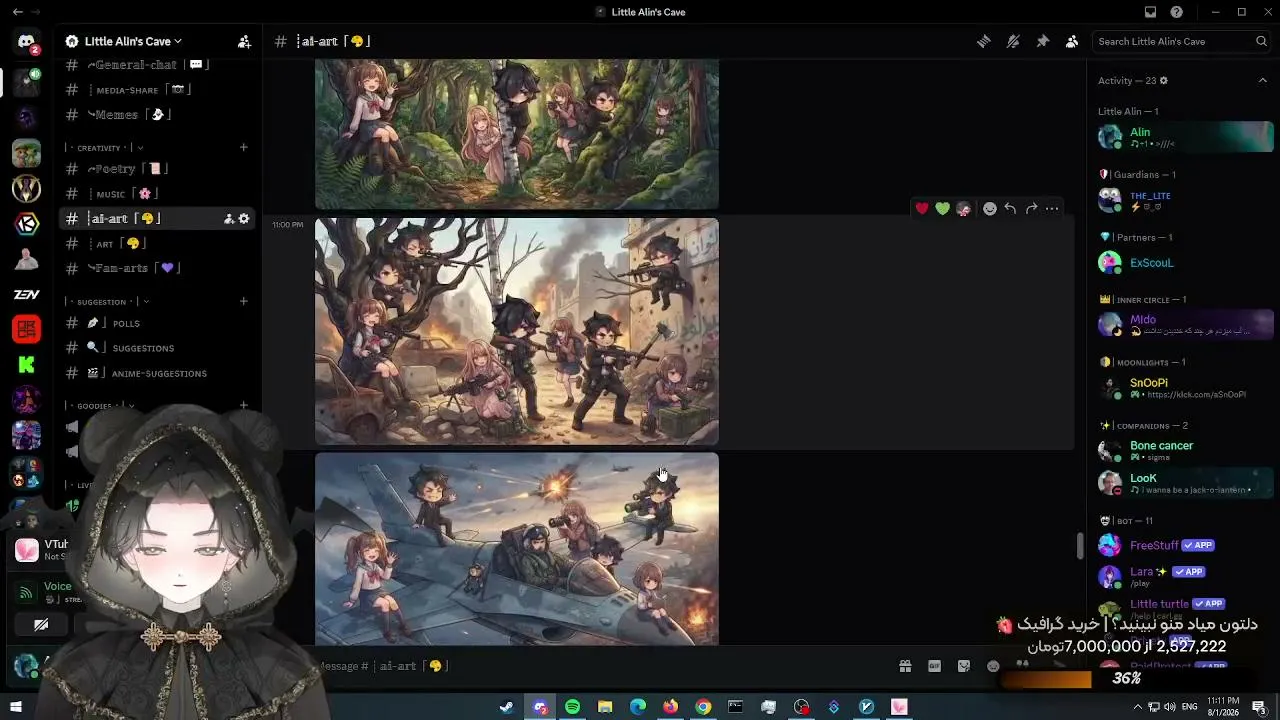Create channel in Creativity category
Image resolution: width=1280 pixels, height=720 pixels.
pos(243,148)
